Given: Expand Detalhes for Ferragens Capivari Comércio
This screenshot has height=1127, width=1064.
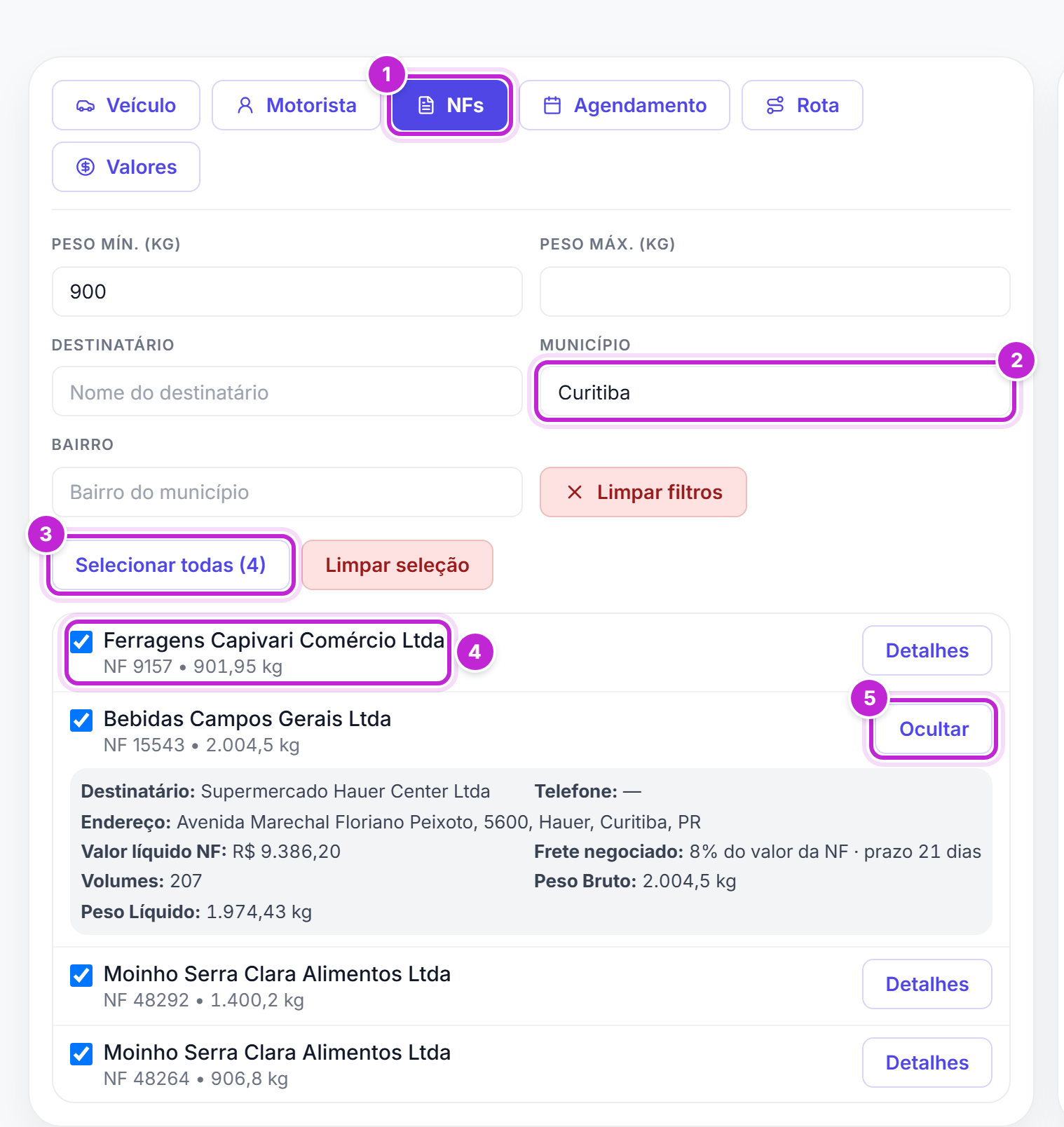Looking at the screenshot, I should 927,650.
